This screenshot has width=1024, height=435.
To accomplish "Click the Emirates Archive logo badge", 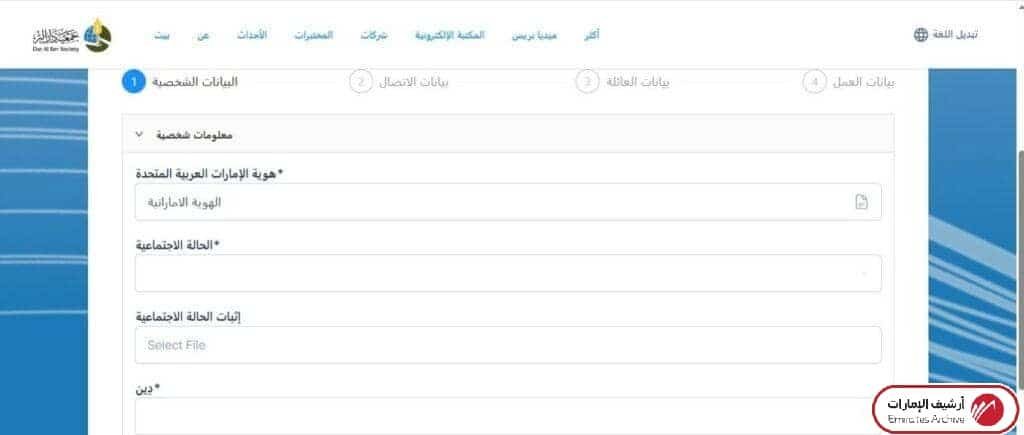I will [945, 408].
